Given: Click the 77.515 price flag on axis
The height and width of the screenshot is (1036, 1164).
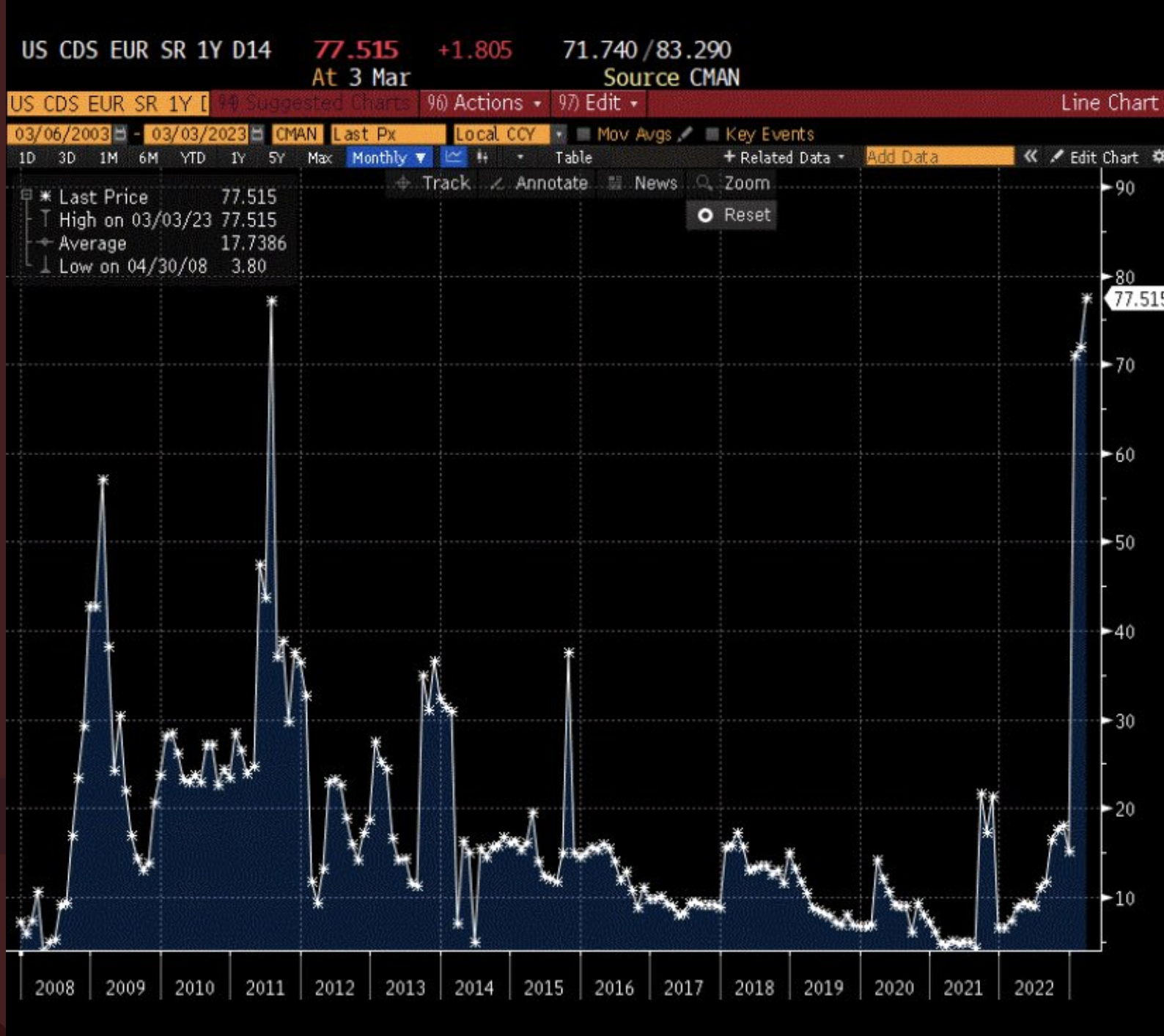Looking at the screenshot, I should point(1135,299).
